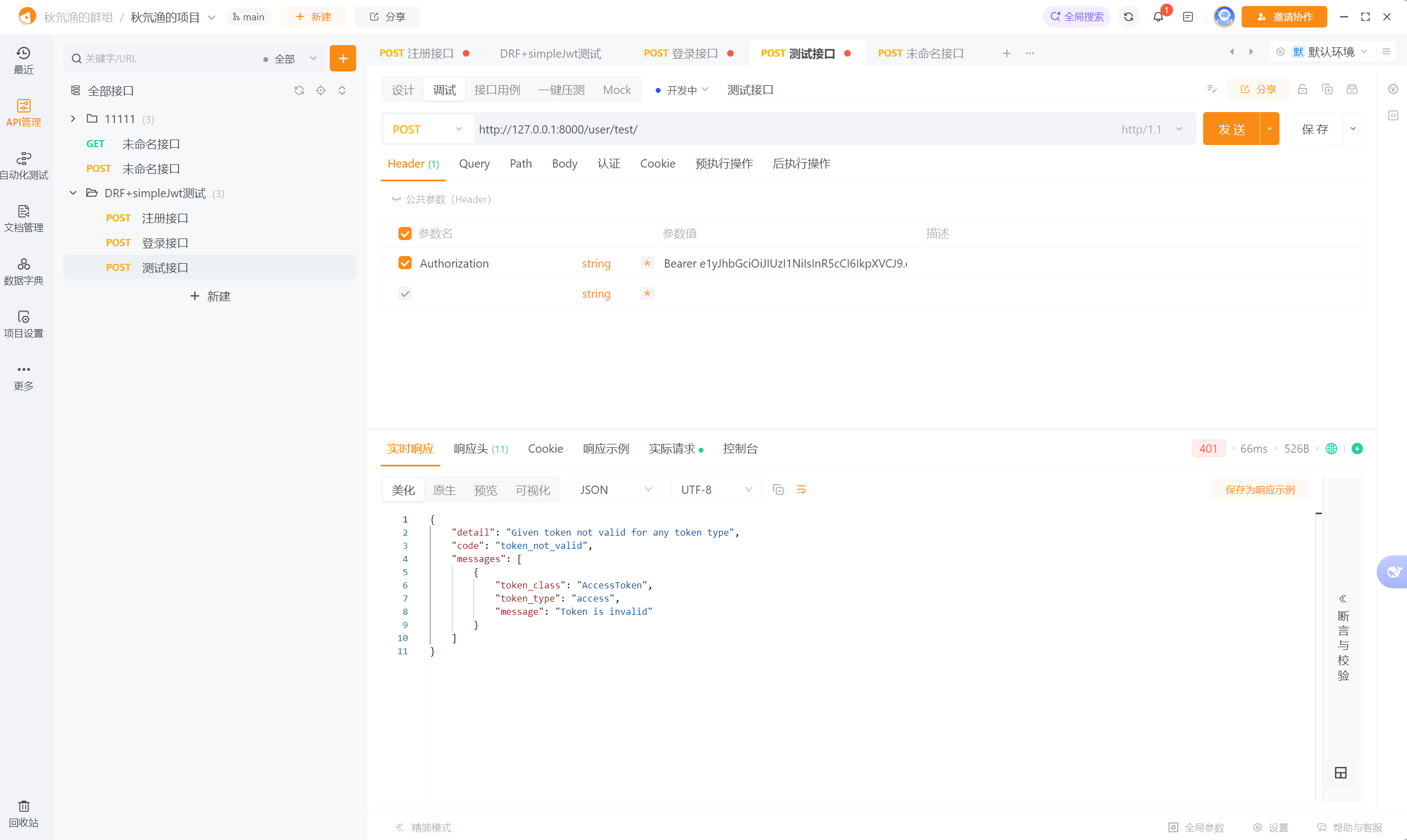Switch to the 响应头 tab

[x=480, y=449]
